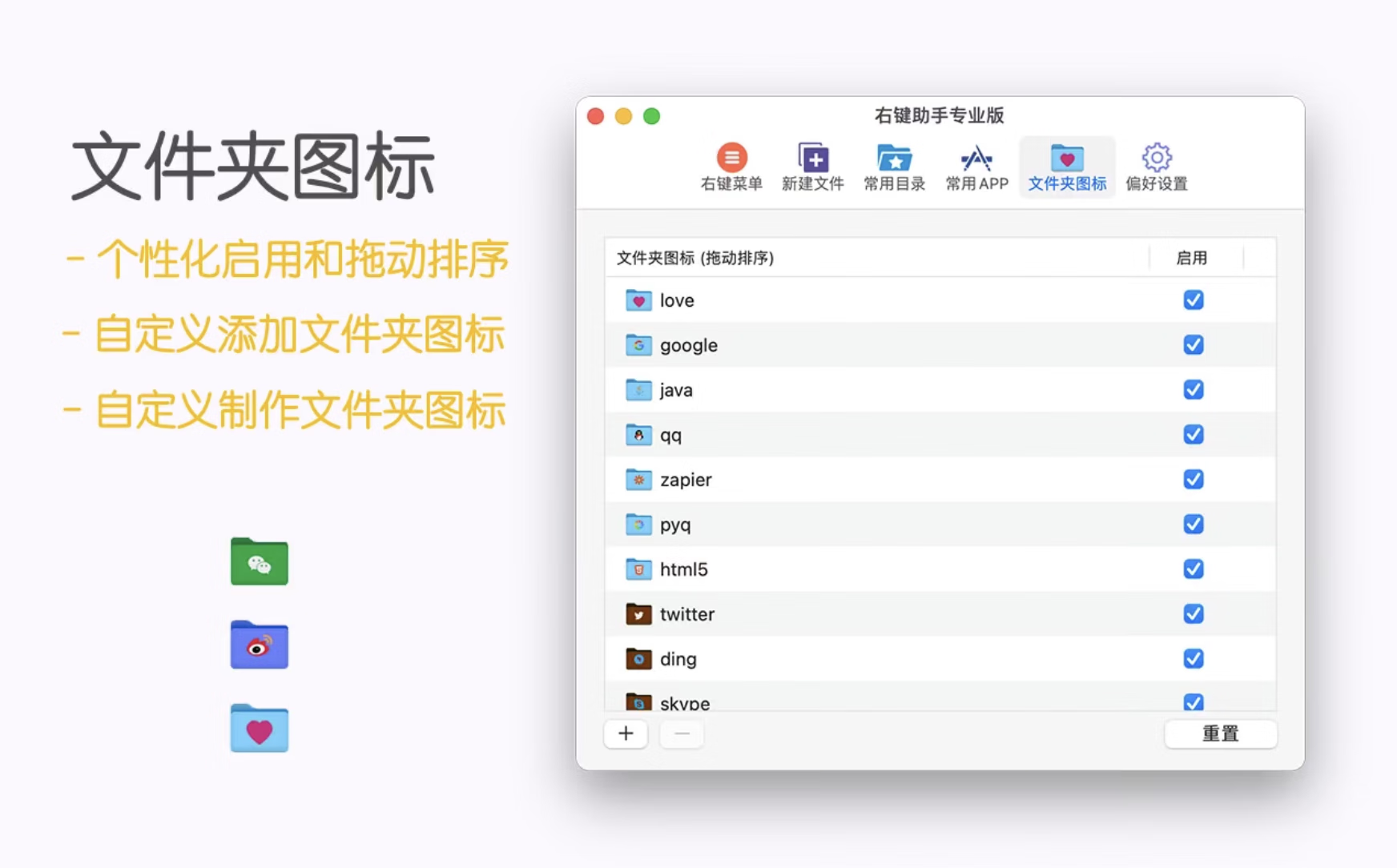The width and height of the screenshot is (1397, 868).
Task: Toggle the zapier enable checkbox
Action: pyautogui.click(x=1193, y=480)
